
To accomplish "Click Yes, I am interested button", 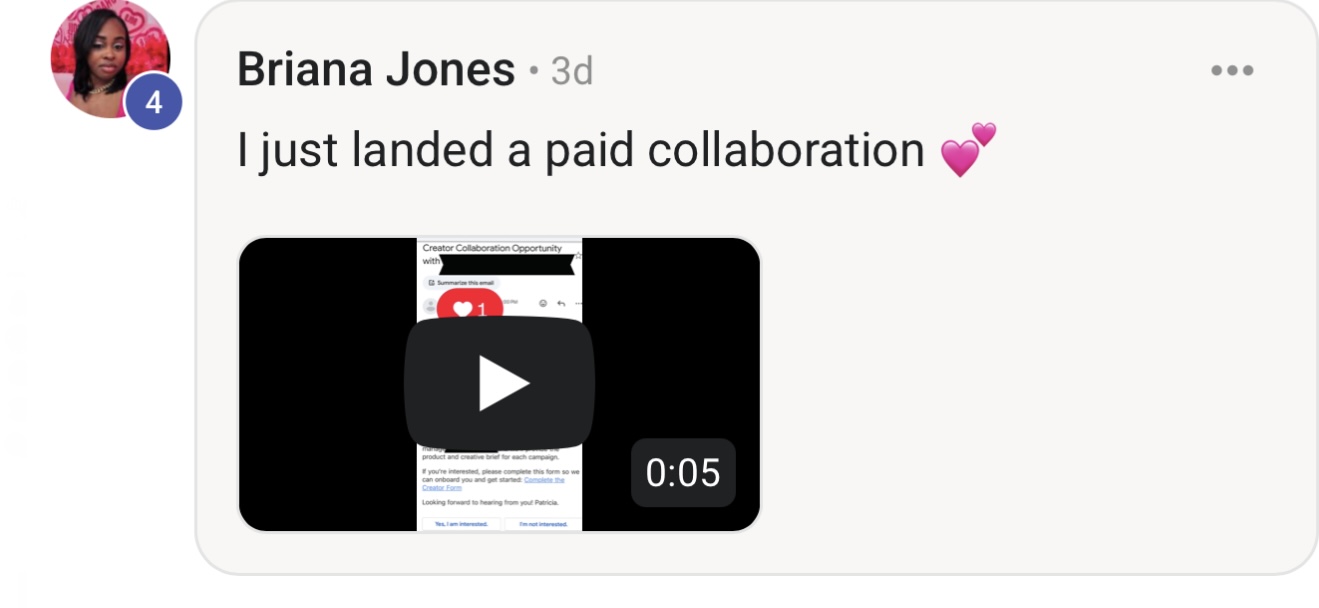I will click(461, 524).
